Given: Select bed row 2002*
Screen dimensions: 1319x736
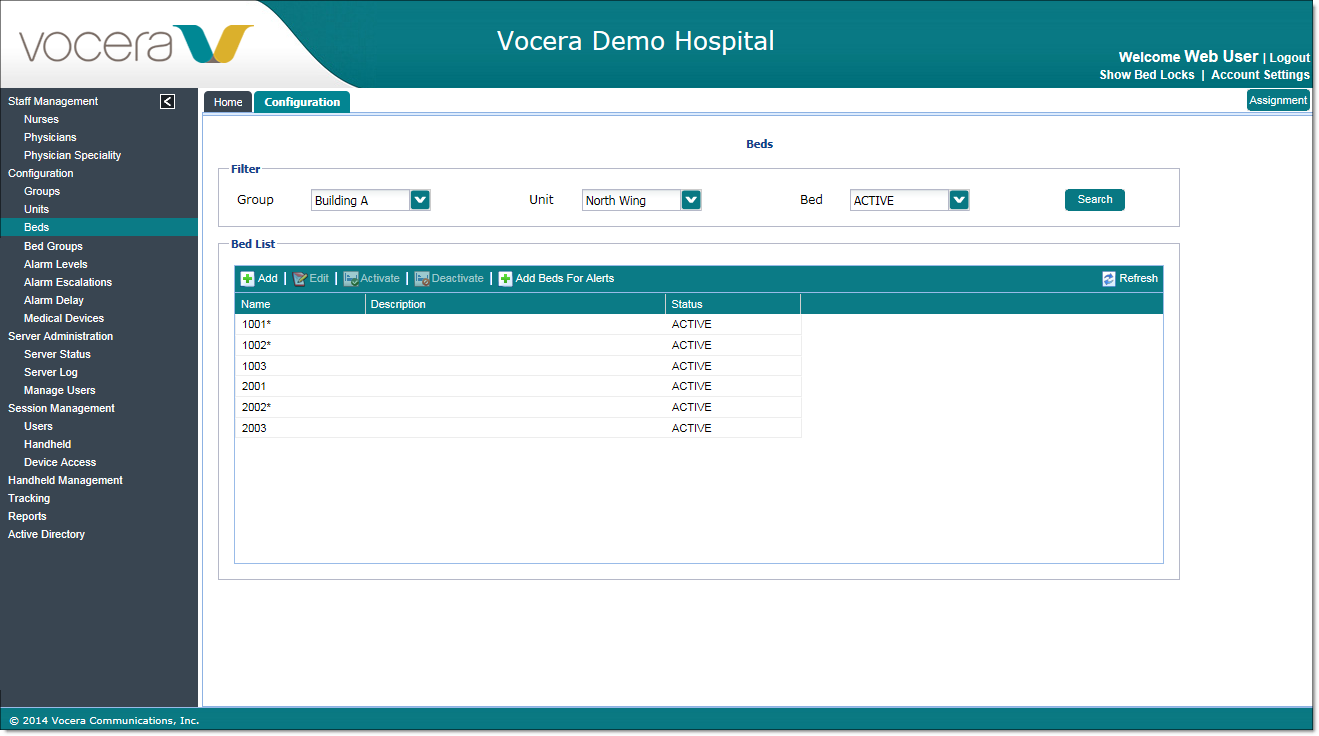Looking at the screenshot, I should tap(518, 407).
